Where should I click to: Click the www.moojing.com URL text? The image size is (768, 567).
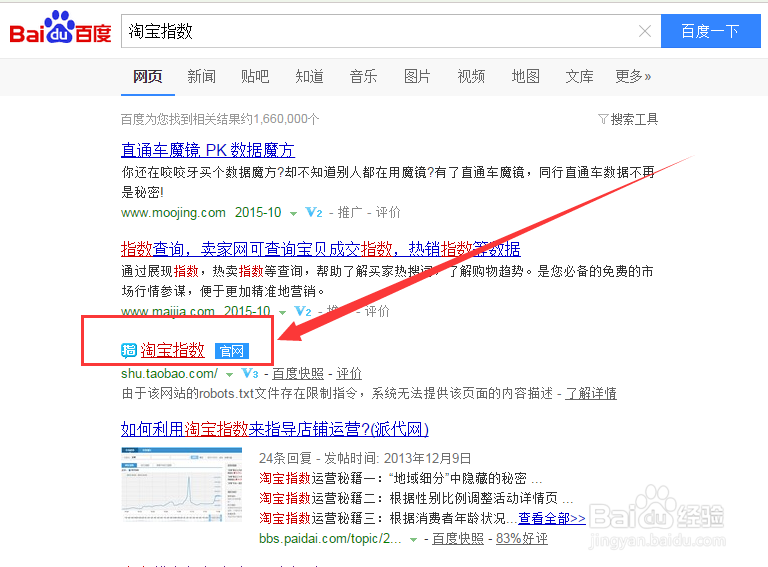173,213
